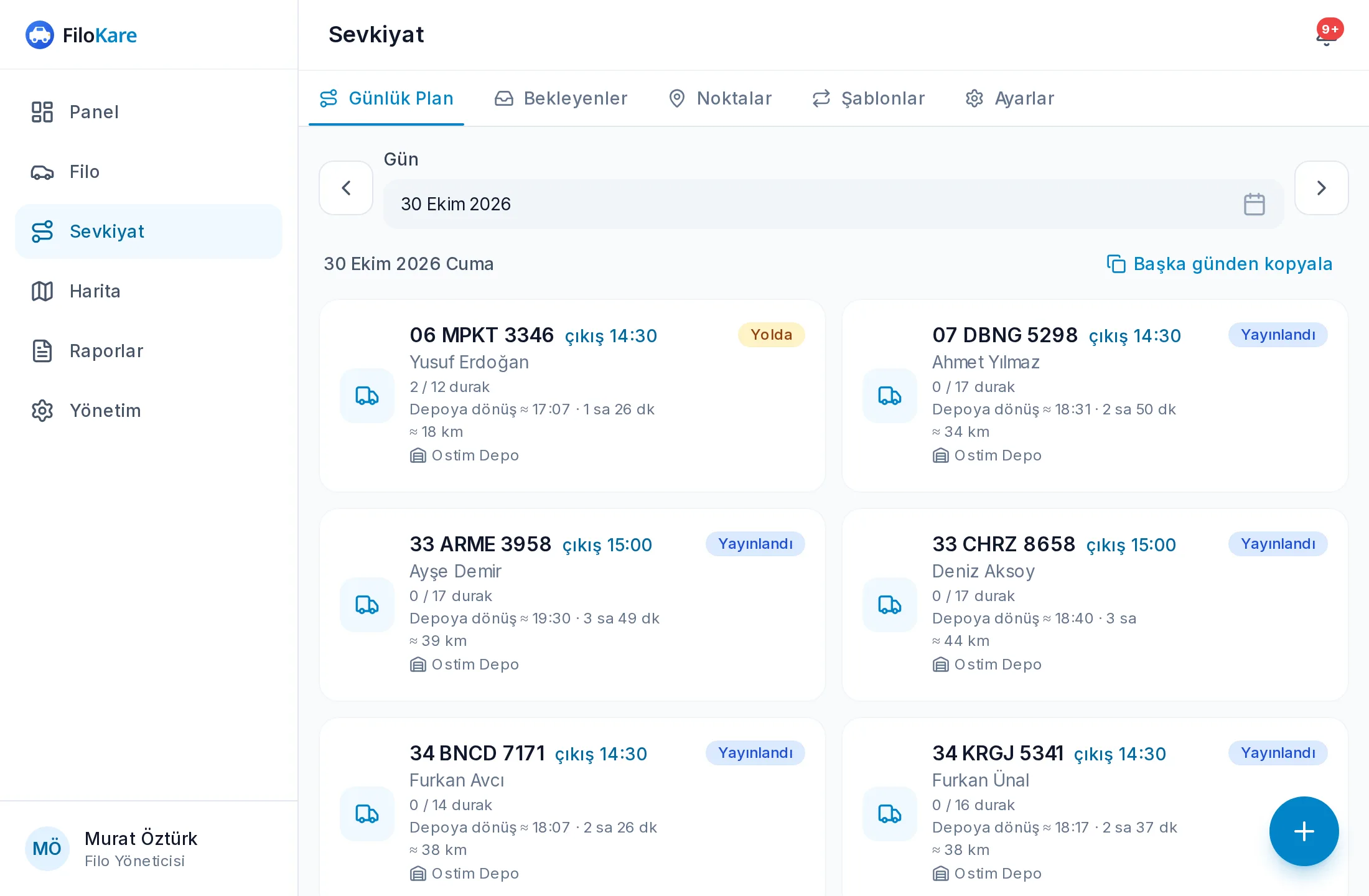
Task: Click the Yolda status badge
Action: click(771, 335)
